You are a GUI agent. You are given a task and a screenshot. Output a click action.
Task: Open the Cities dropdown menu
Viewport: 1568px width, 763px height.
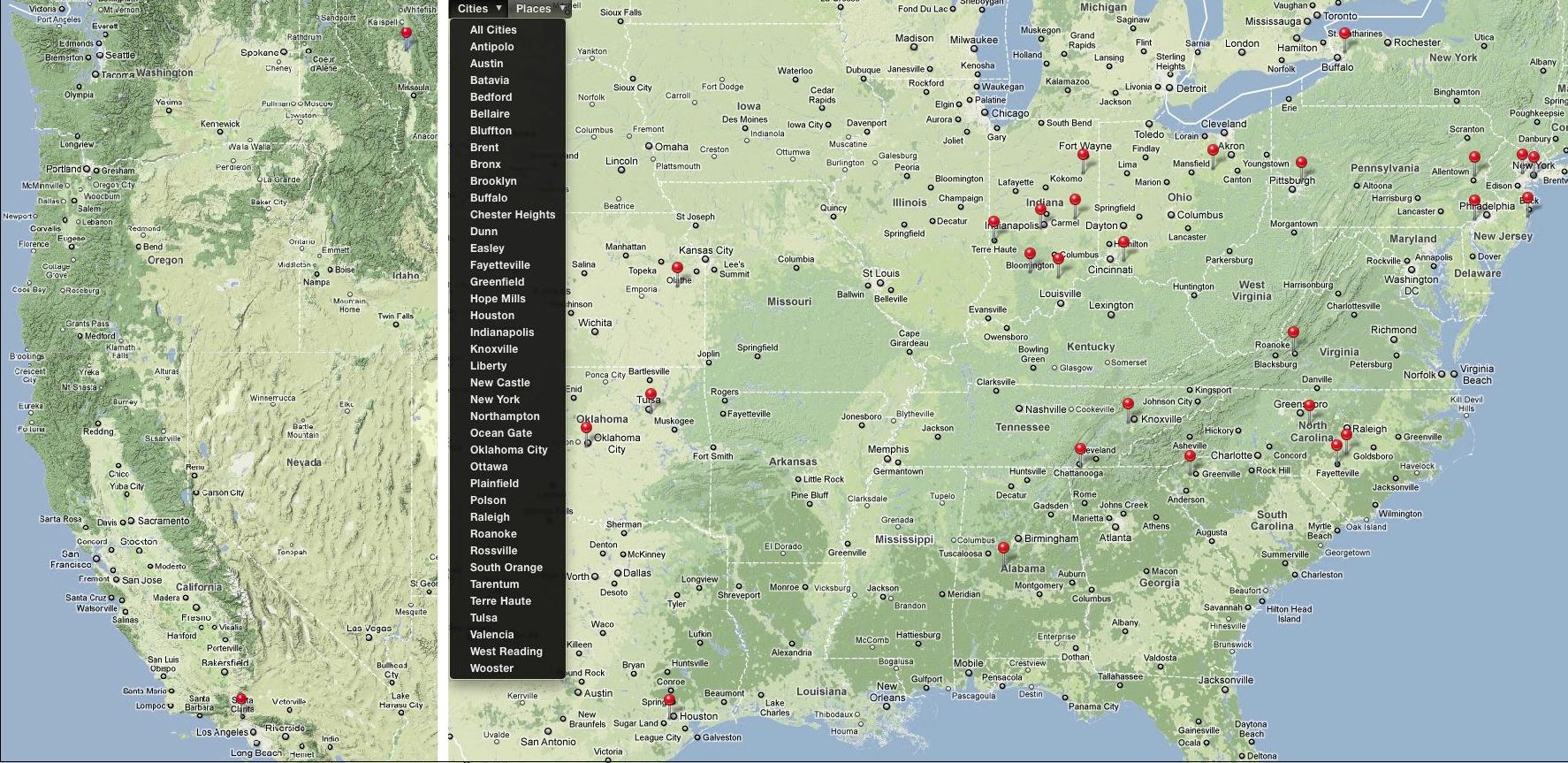click(x=480, y=9)
